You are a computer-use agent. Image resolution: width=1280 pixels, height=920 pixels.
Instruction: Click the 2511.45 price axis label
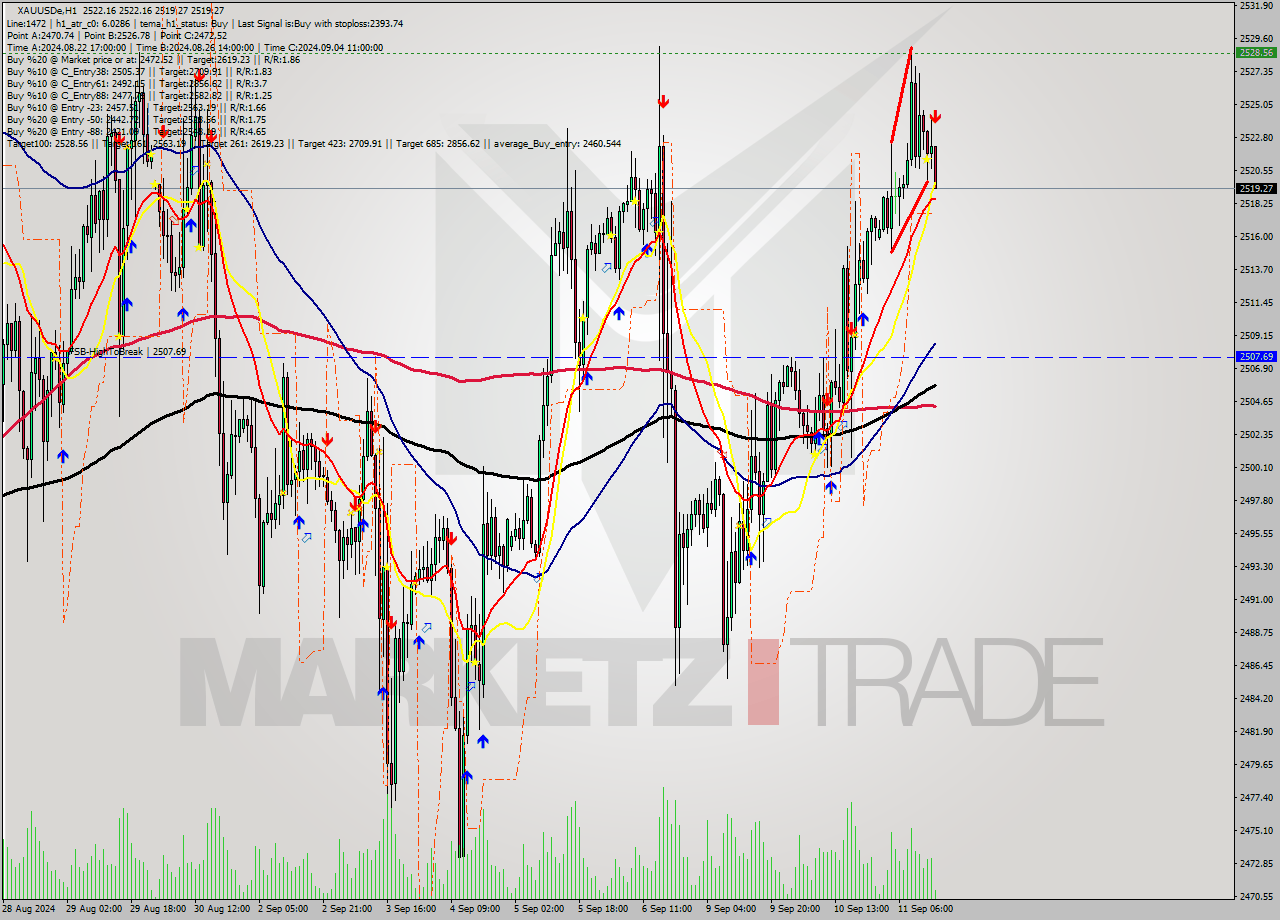tap(1256, 302)
